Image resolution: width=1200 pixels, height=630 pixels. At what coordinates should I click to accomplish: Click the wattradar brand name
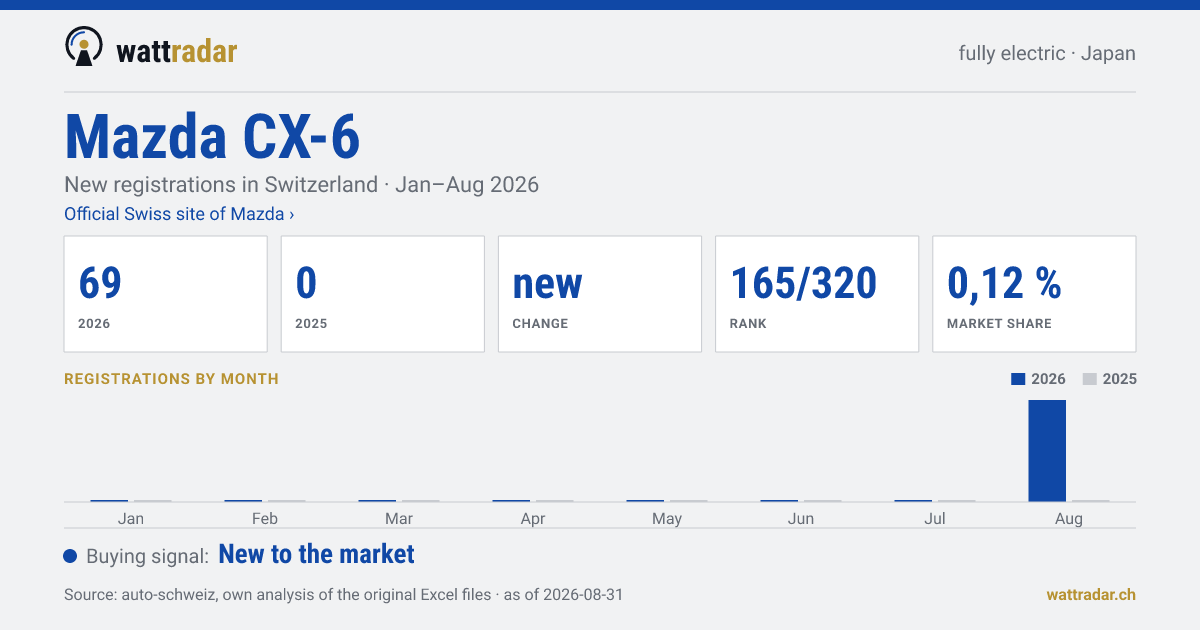click(177, 50)
